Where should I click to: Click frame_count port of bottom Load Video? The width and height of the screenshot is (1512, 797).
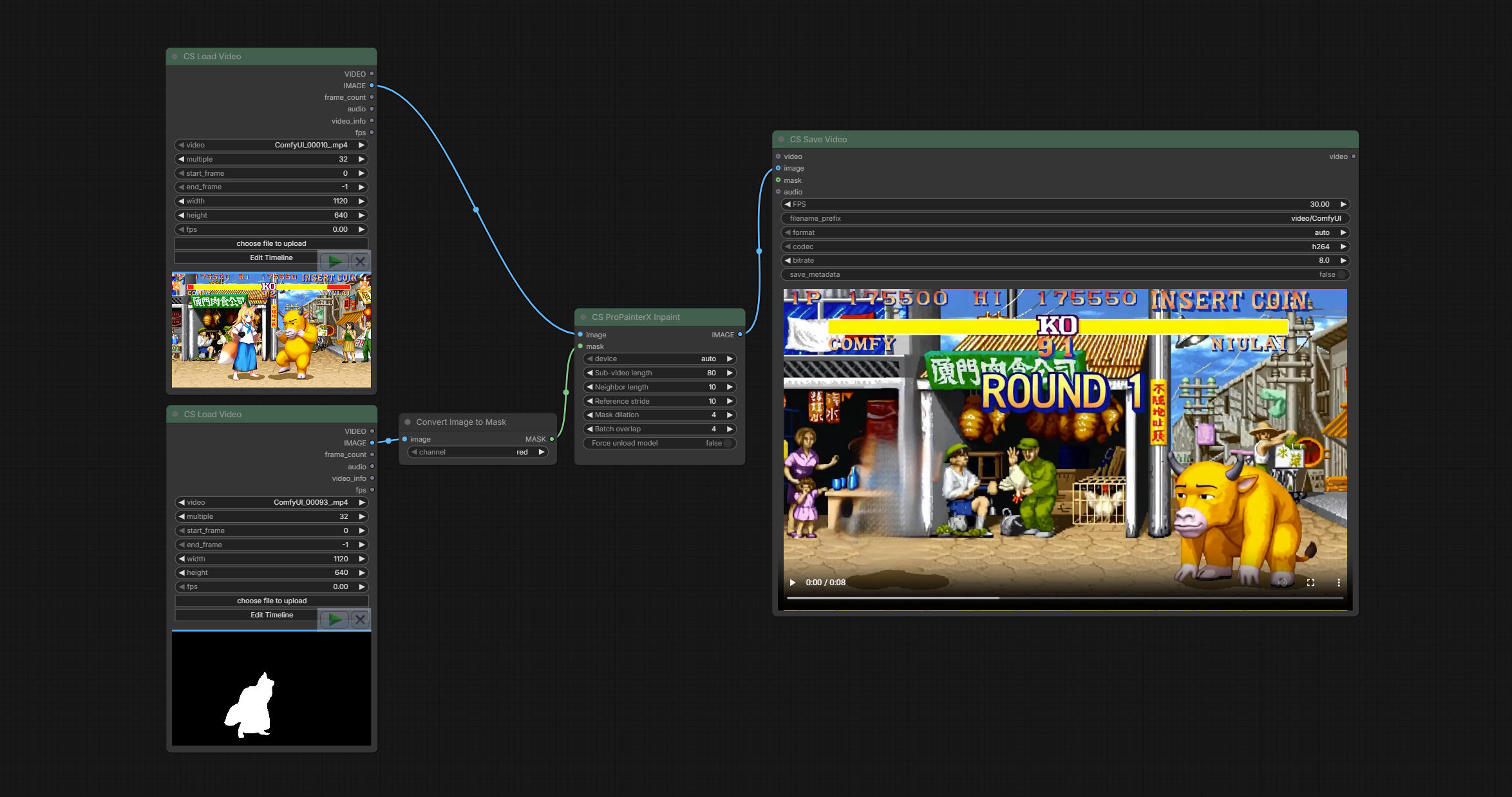coord(372,455)
